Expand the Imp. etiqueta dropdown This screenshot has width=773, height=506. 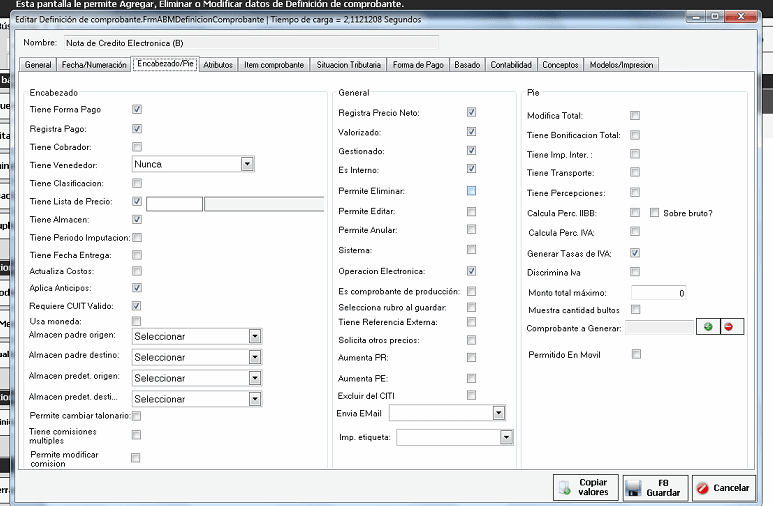(x=506, y=437)
